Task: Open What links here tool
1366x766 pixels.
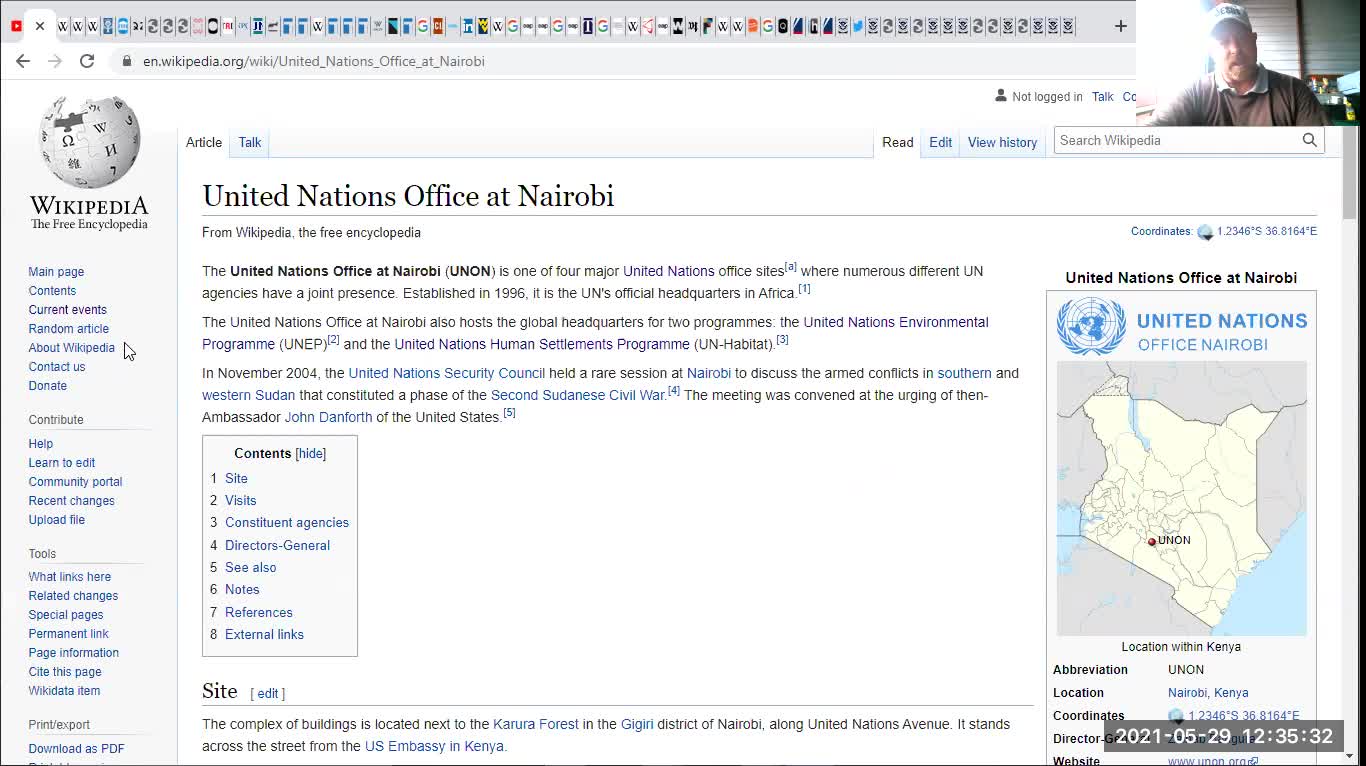Action: [x=70, y=577]
